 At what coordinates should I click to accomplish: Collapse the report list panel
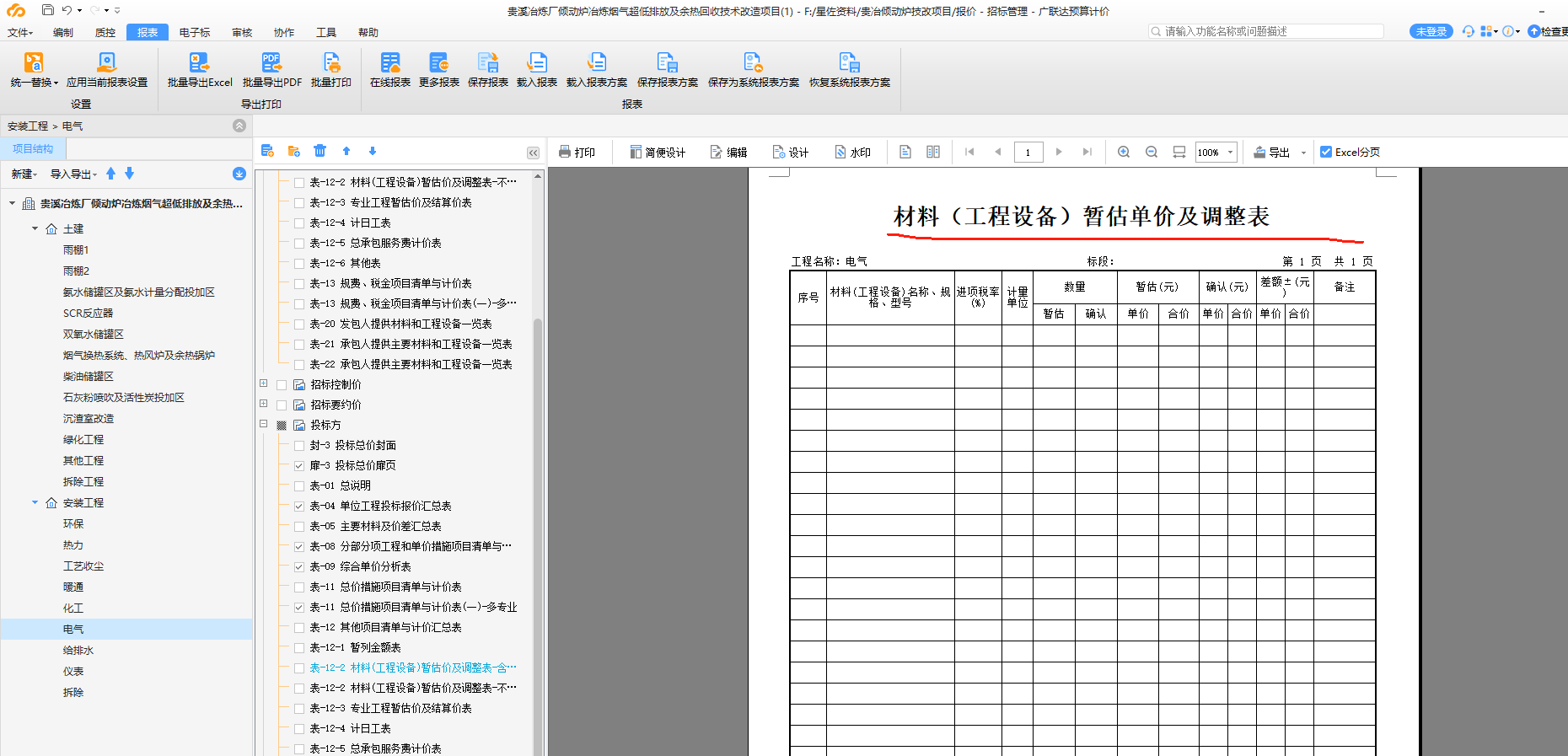(533, 153)
